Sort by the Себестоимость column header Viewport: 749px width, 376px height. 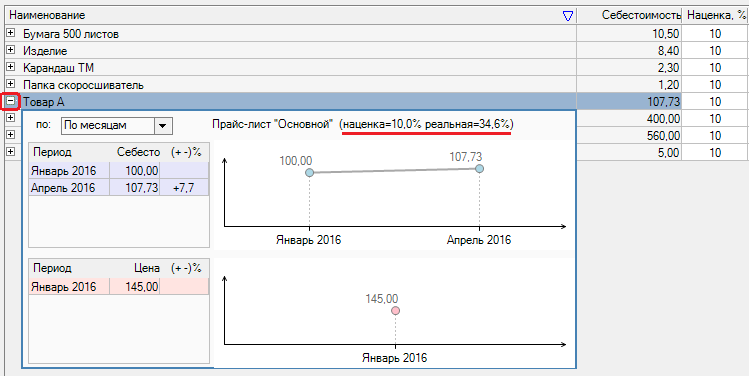tap(629, 15)
